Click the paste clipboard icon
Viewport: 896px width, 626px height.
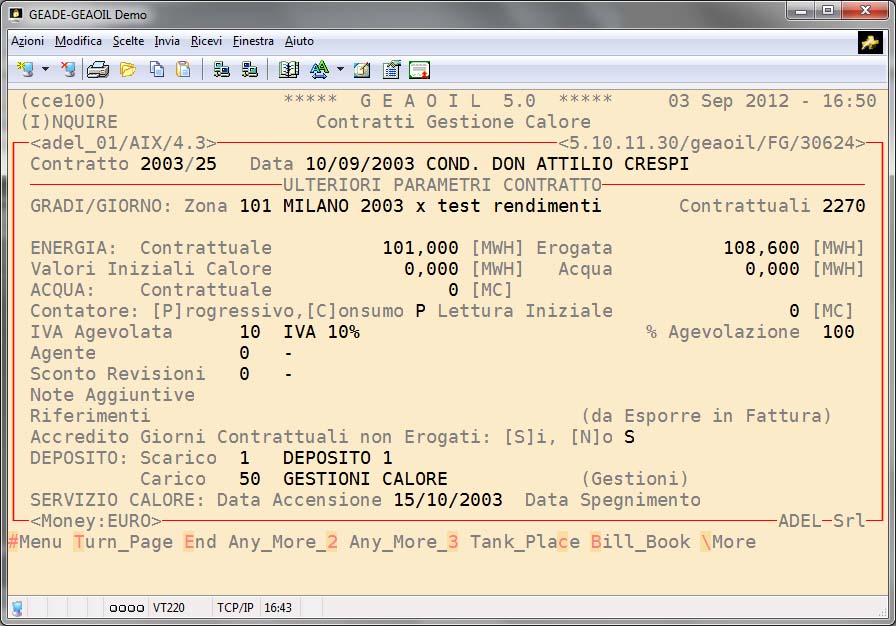[x=183, y=70]
